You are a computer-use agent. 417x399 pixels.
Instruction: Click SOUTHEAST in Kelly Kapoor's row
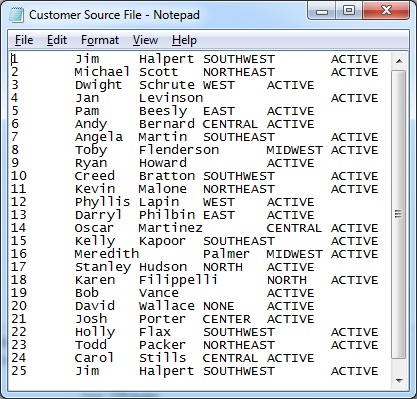(x=239, y=241)
